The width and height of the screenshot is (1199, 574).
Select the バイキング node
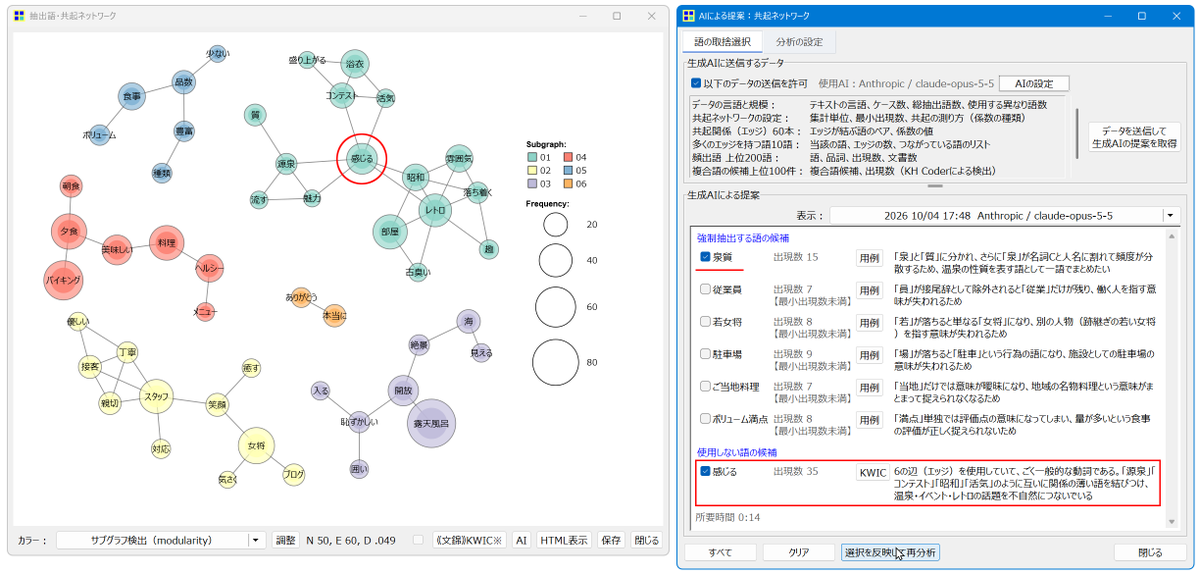[x=63, y=281]
